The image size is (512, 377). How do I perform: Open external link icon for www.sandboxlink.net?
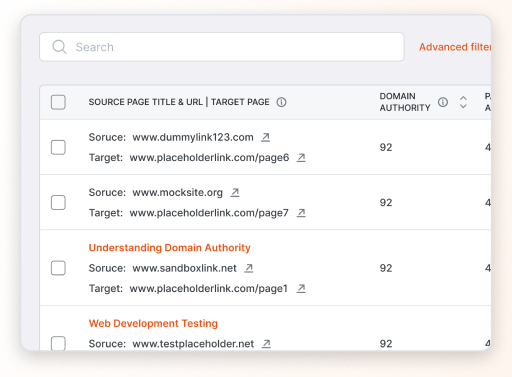click(x=249, y=268)
